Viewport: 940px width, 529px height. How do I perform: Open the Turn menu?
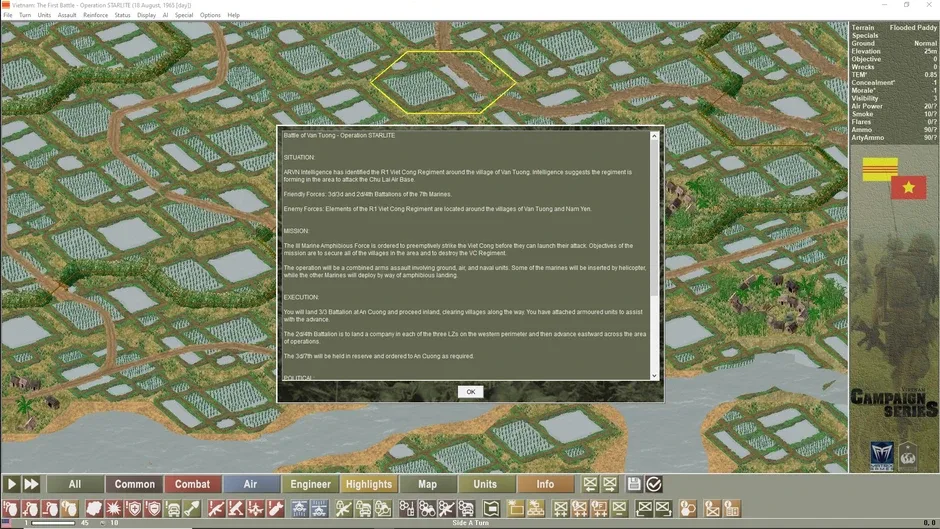point(25,15)
